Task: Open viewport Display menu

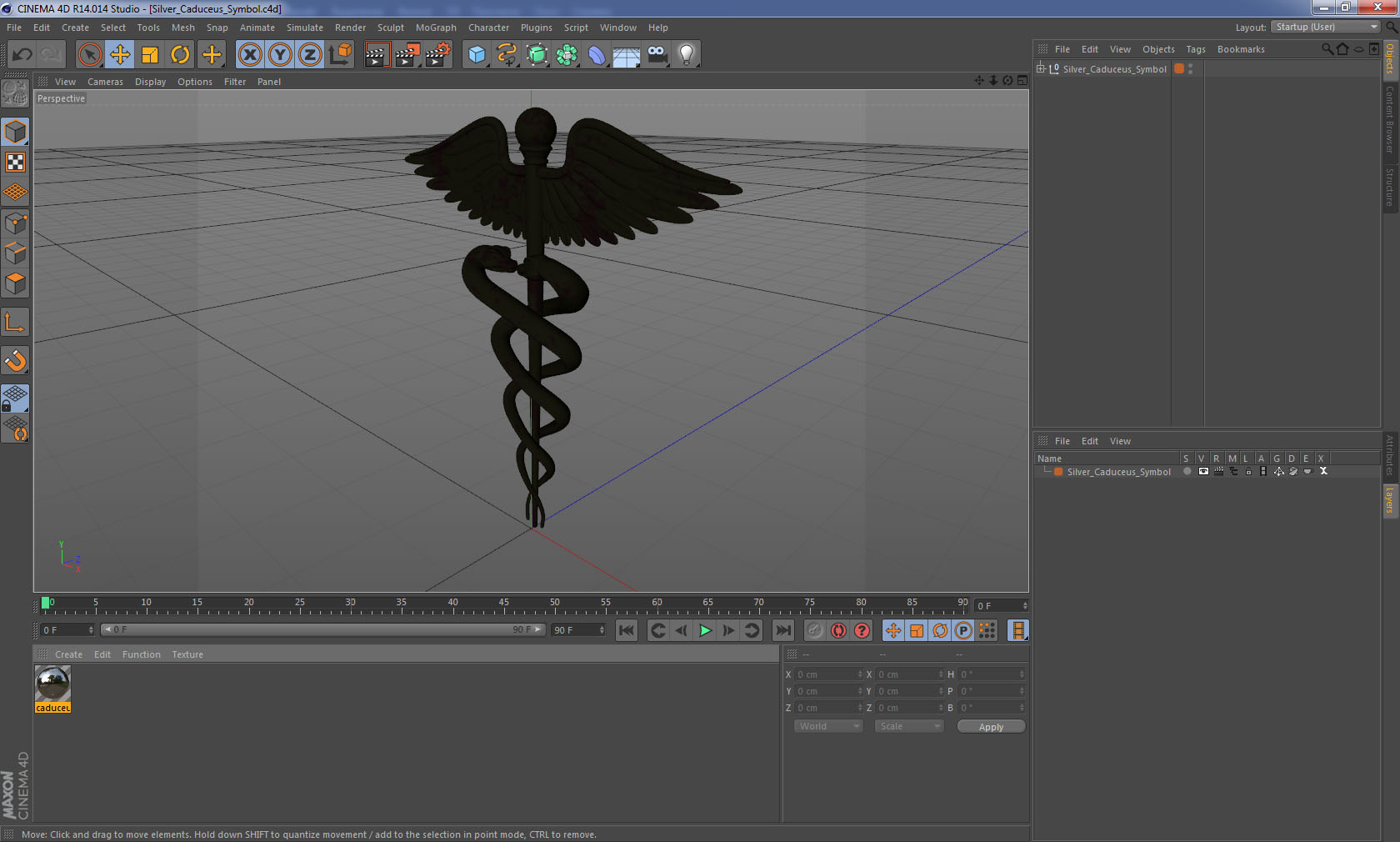Action: [x=150, y=82]
